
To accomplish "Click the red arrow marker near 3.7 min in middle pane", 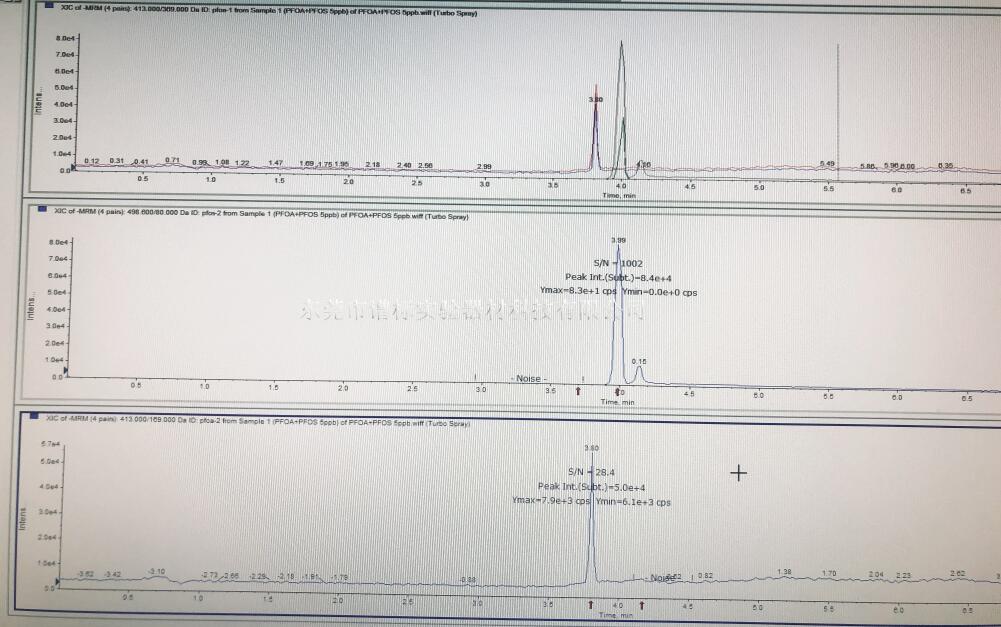I will click(x=577, y=391).
